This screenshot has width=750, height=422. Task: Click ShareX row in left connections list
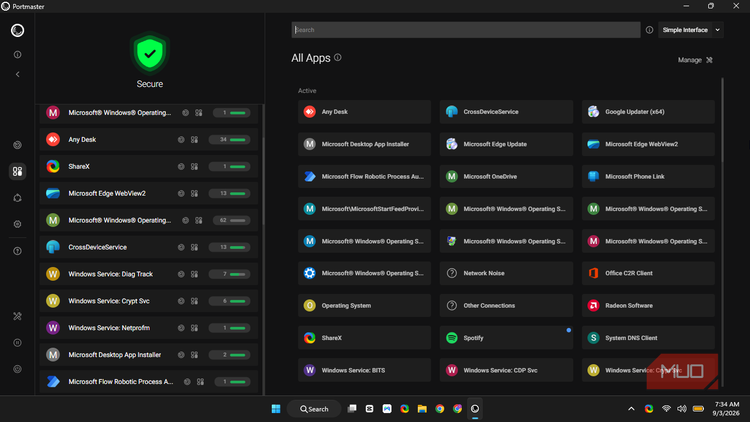pos(149,167)
